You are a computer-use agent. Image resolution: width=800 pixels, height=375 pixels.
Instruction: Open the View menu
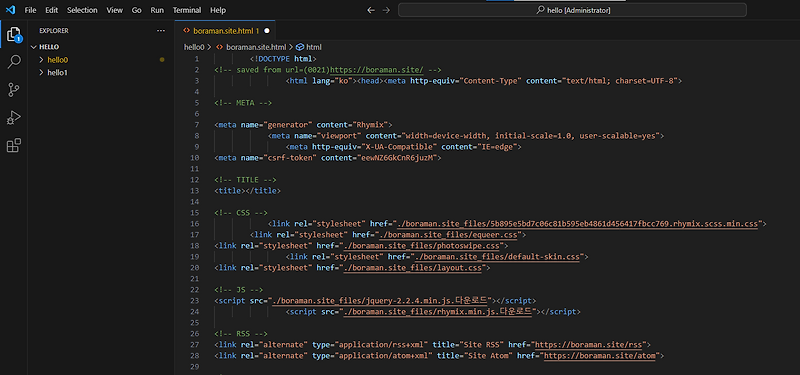tap(115, 10)
